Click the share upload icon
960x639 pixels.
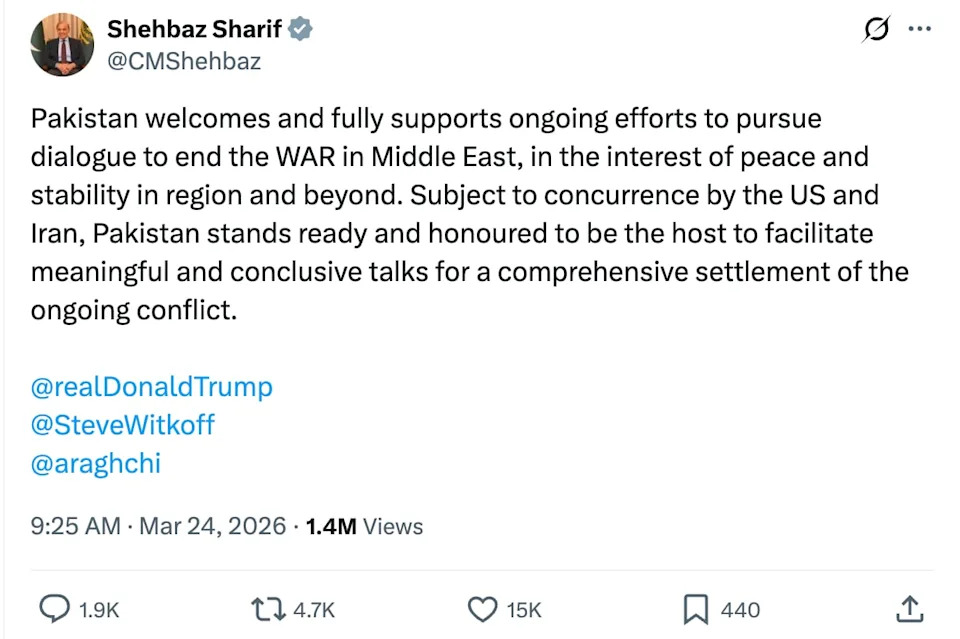[x=908, y=608]
